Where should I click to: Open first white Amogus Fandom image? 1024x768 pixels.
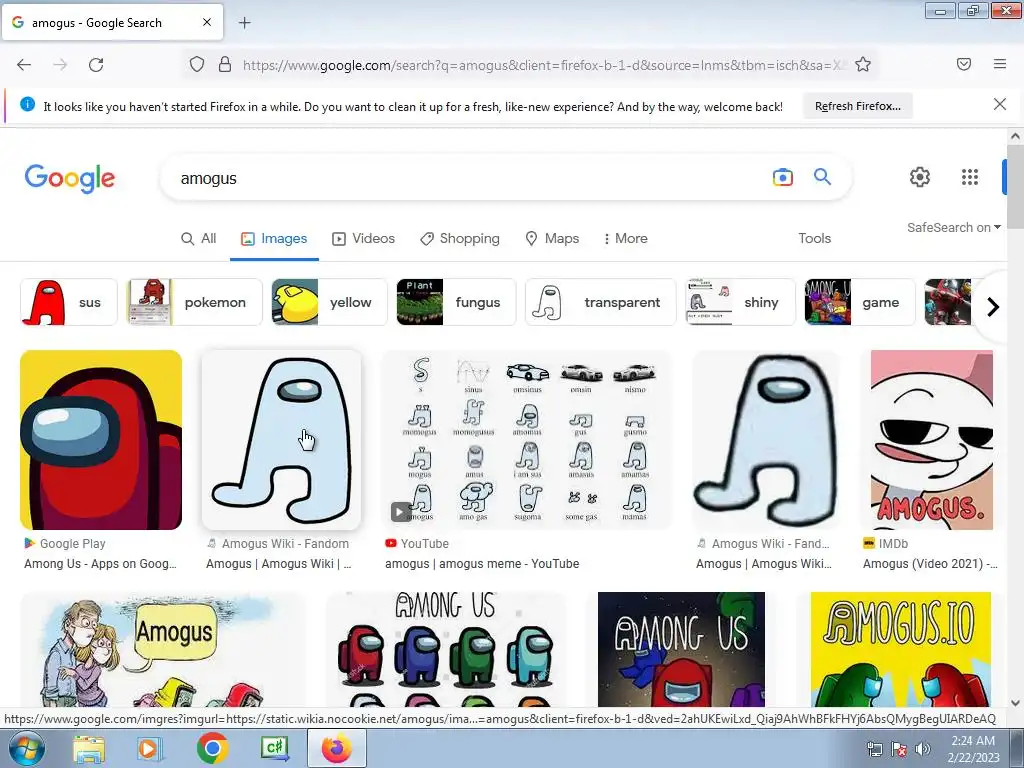281,440
